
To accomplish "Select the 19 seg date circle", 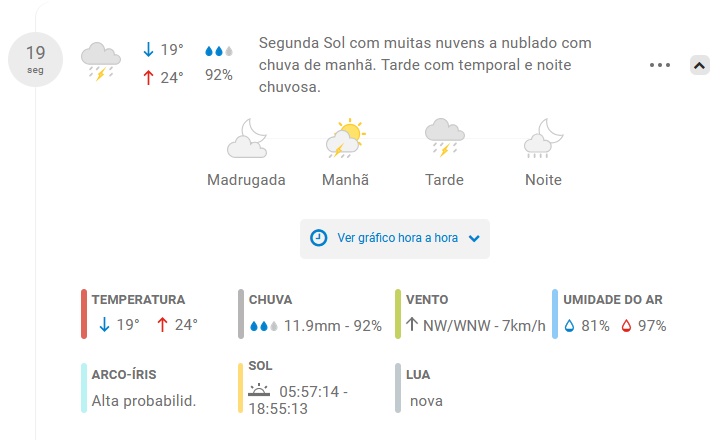I will point(36,58).
